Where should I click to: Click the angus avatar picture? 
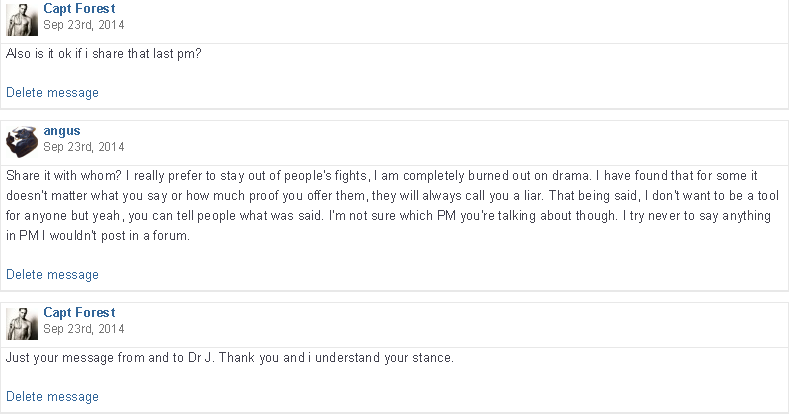point(22,141)
